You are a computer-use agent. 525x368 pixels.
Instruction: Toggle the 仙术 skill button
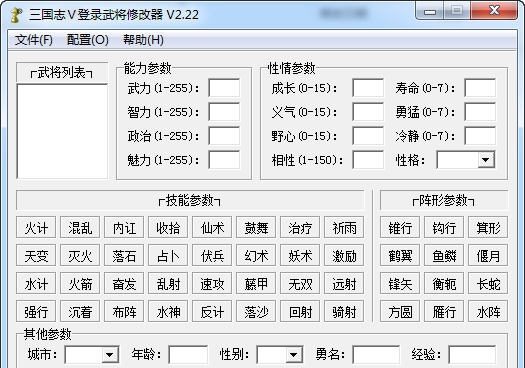212,228
